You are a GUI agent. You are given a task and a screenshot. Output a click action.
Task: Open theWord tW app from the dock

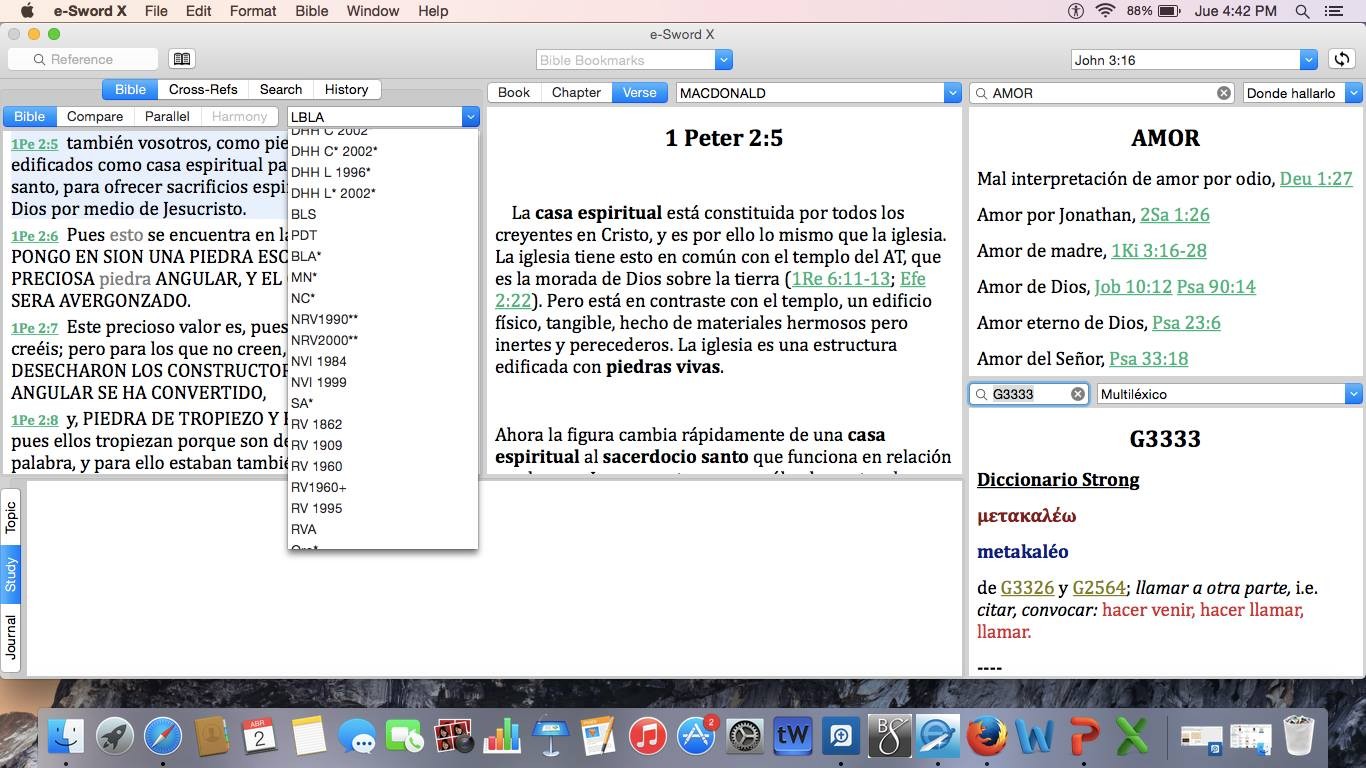(x=793, y=738)
